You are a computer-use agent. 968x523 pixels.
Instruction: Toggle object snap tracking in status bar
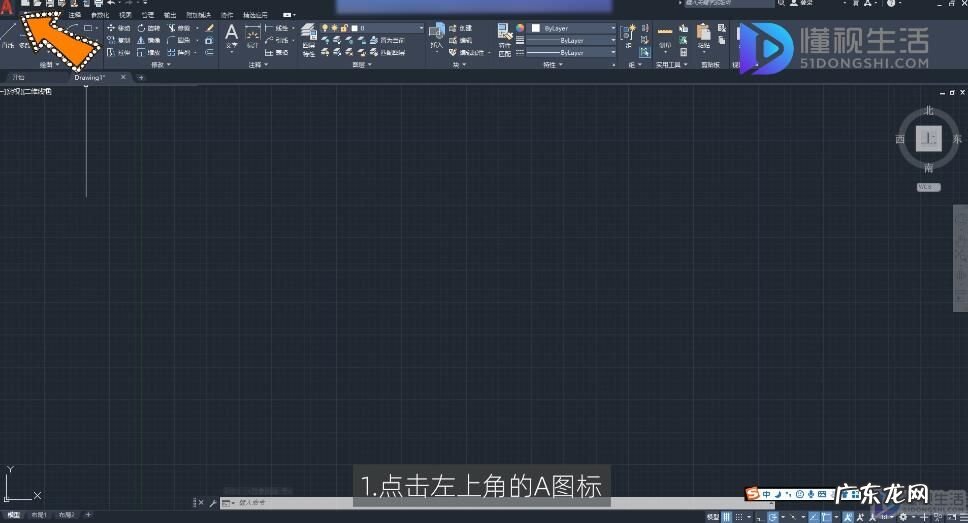pos(814,517)
